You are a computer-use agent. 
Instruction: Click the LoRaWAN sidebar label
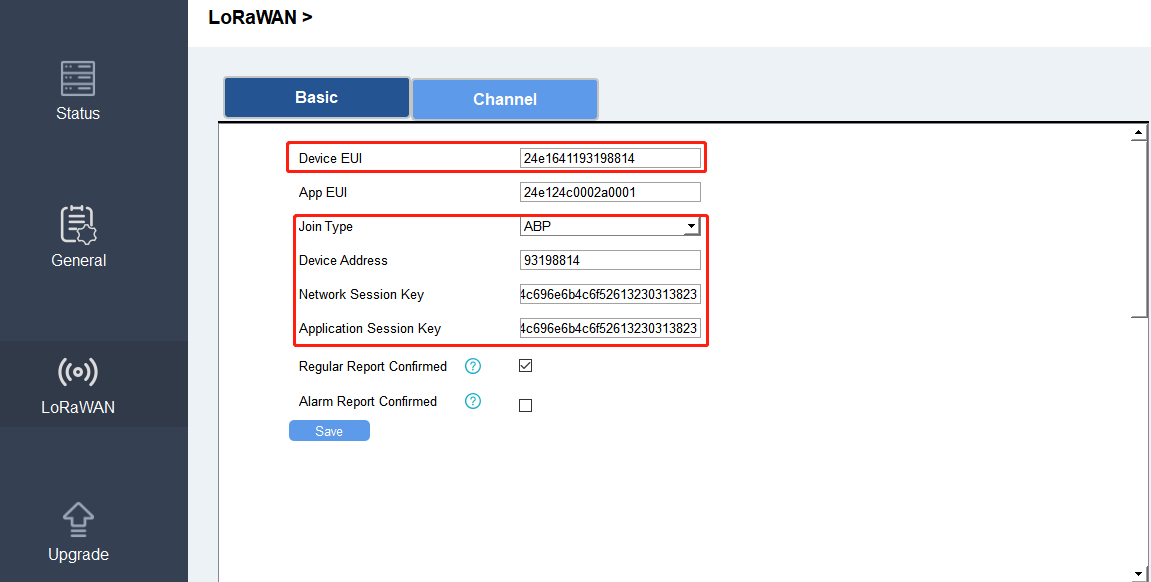78,407
